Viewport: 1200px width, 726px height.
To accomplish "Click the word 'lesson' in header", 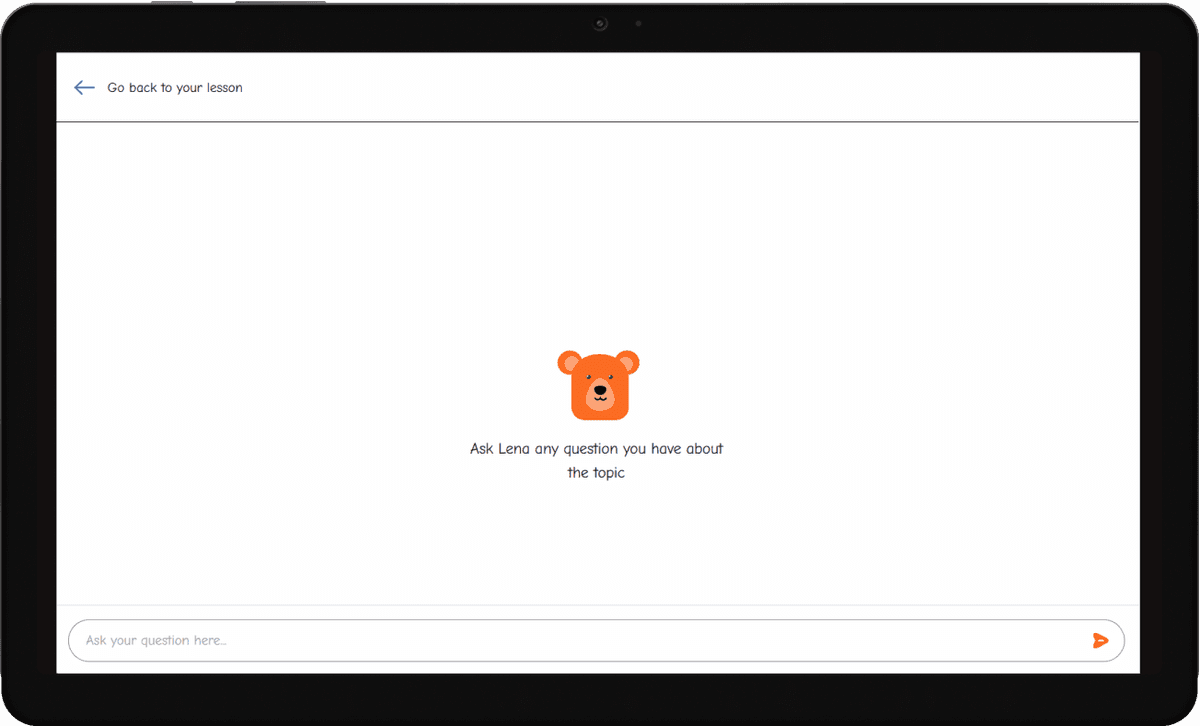I will 224,88.
